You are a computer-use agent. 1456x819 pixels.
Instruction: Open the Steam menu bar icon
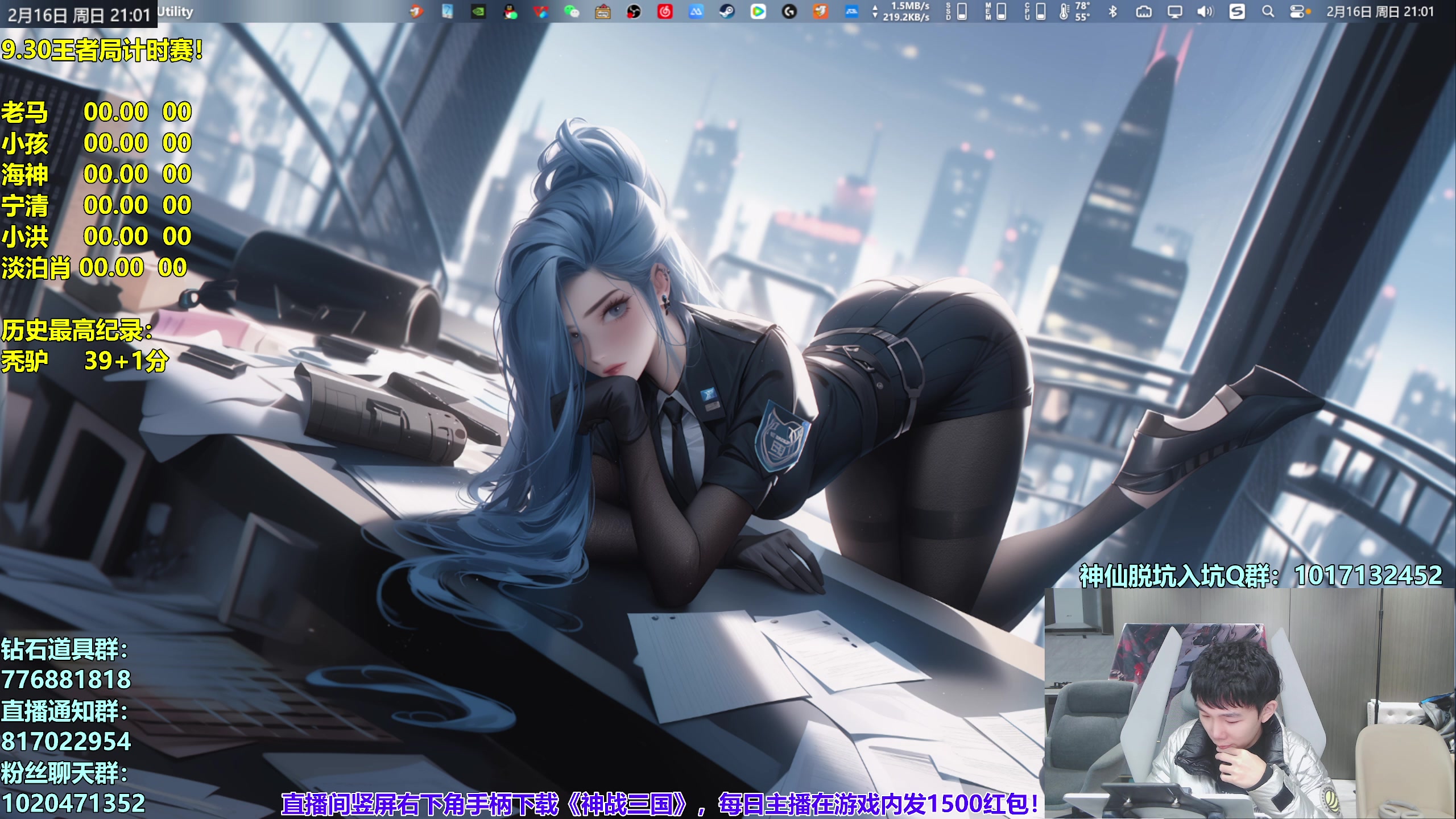pyautogui.click(x=727, y=11)
